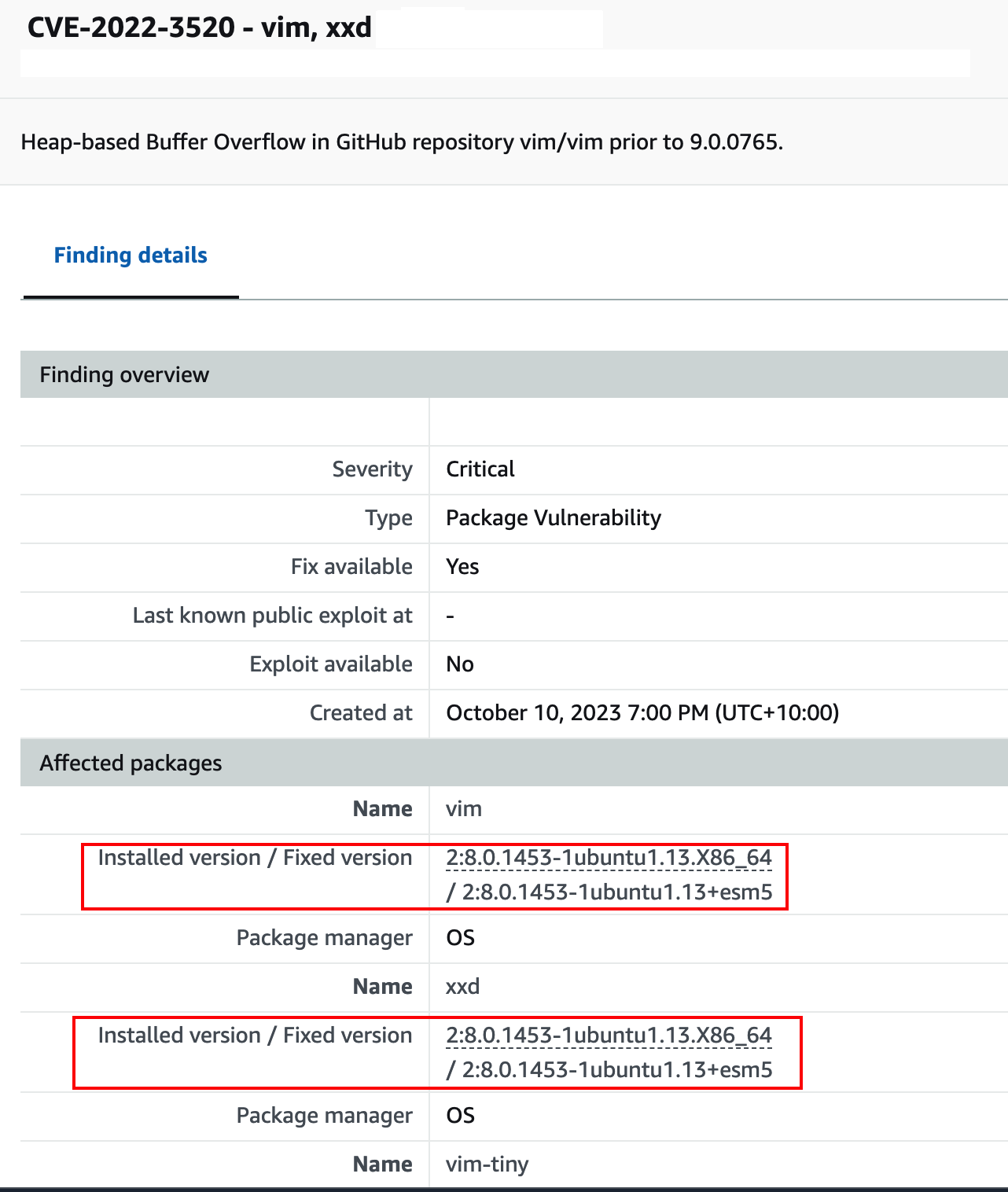This screenshot has height=1192, width=1008.
Task: Select the Created at date October 10, 2023
Action: point(642,712)
